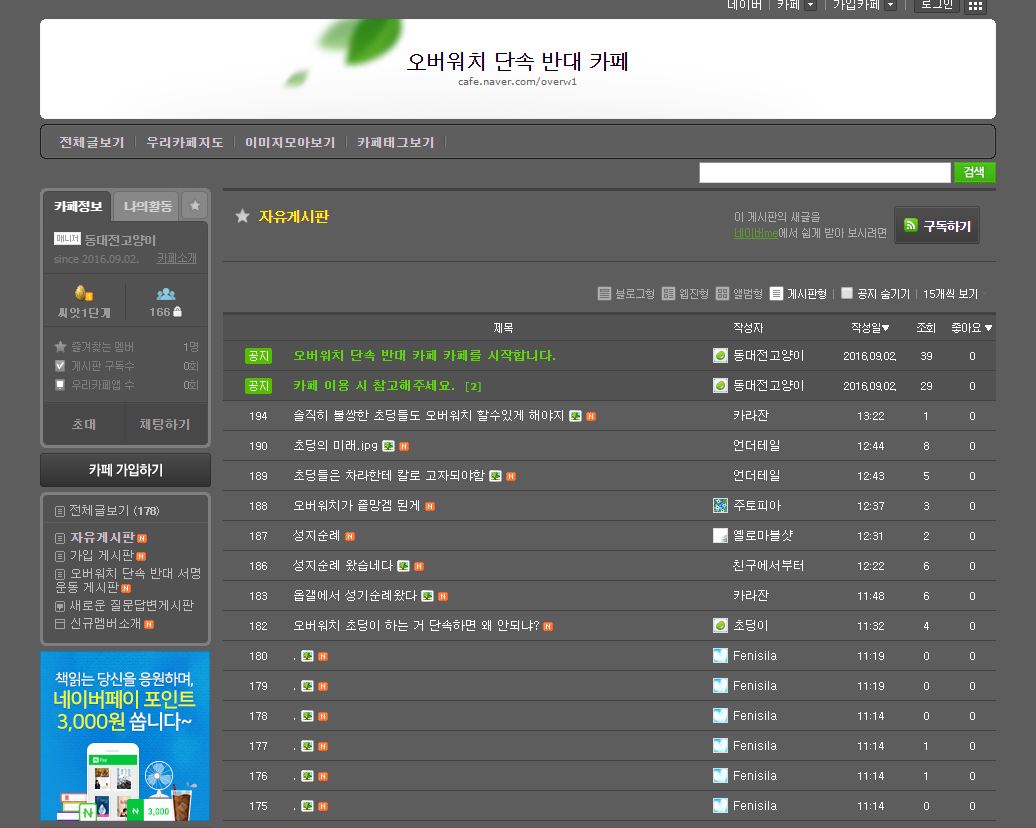Open the Naver apps grid icon top right
The image size is (1036, 828).
point(974,7)
